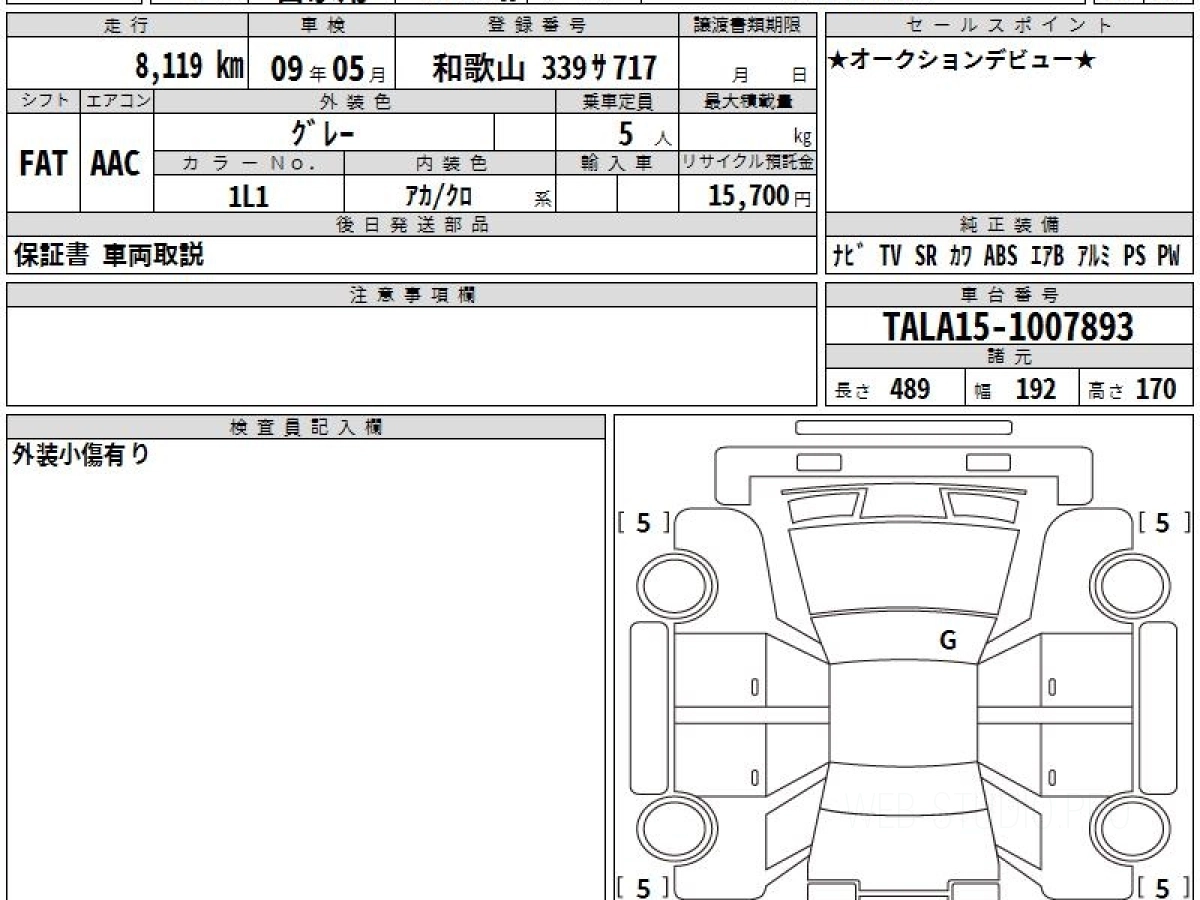Viewport: 1200px width, 900px height.
Task: Select inspector note 外装小傷有り
Action: [x=81, y=456]
